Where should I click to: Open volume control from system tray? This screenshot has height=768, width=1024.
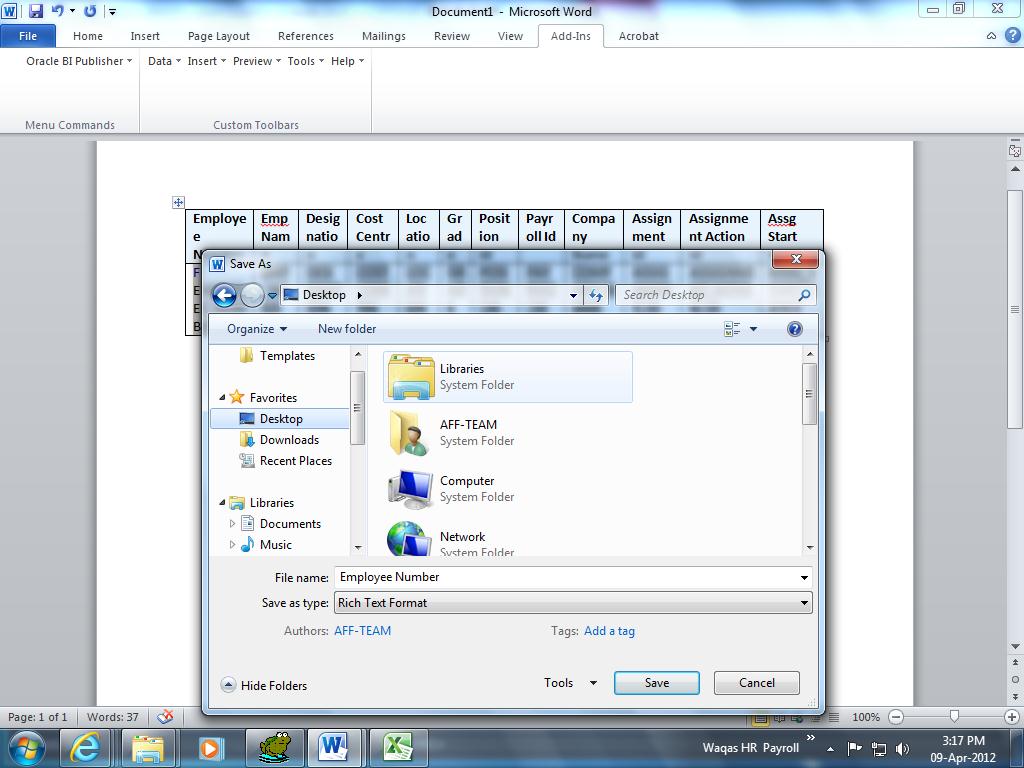901,746
